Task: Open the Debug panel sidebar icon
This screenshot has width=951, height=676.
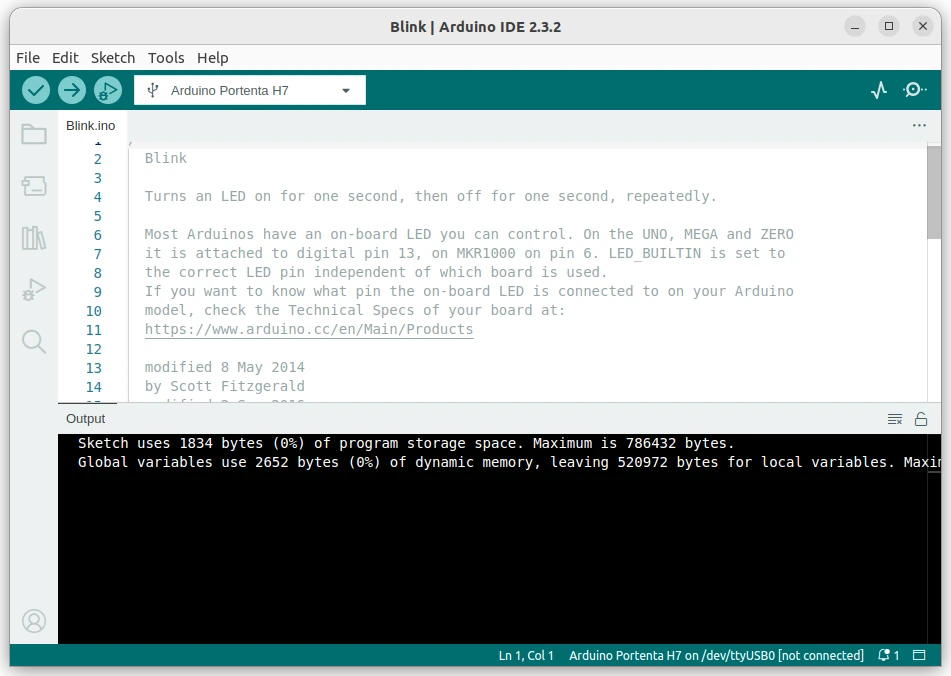Action: click(34, 290)
